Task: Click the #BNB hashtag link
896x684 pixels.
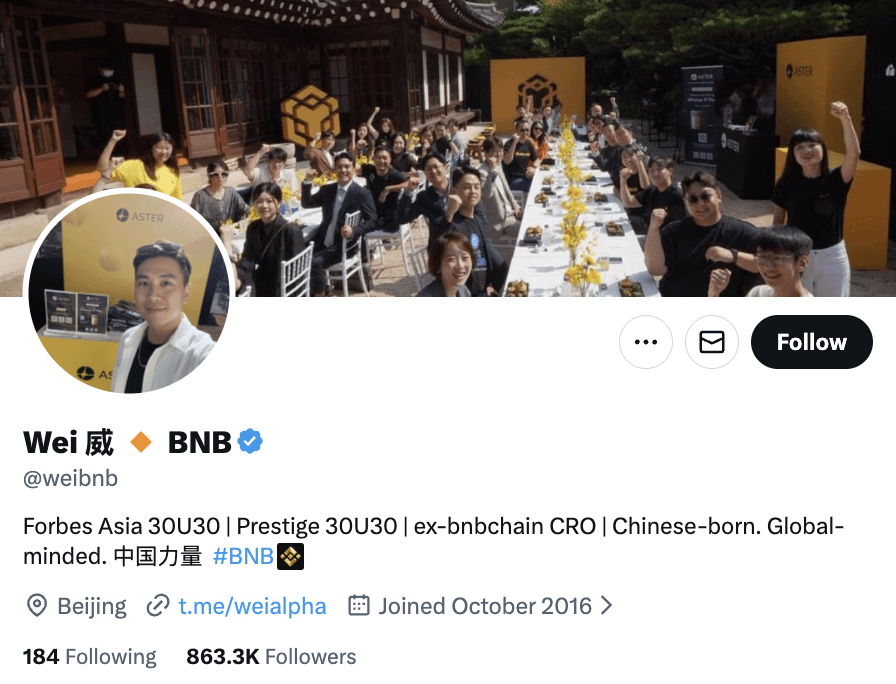Action: click(x=243, y=556)
